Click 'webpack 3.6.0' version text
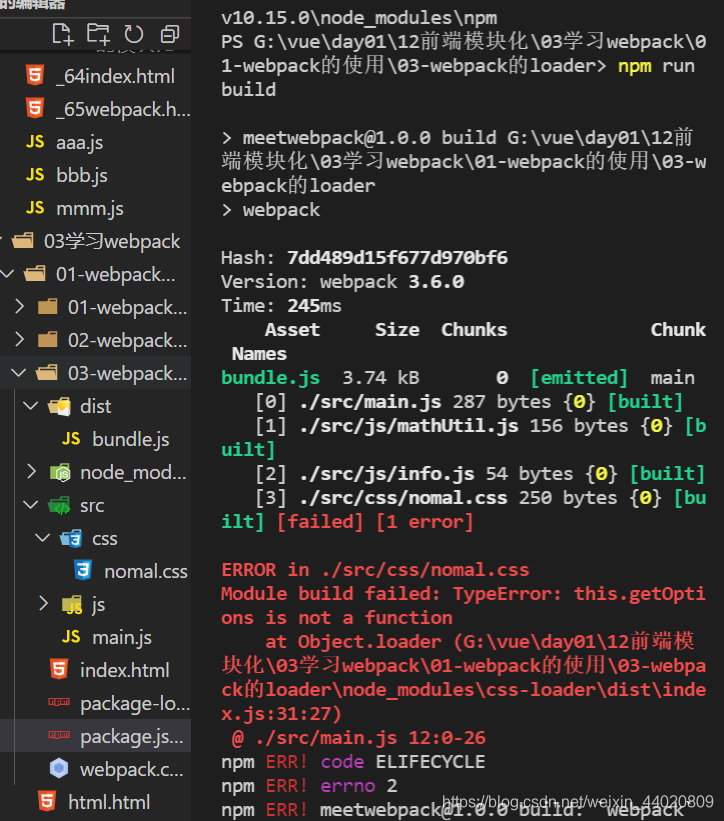Image resolution: width=724 pixels, height=821 pixels. coord(392,282)
